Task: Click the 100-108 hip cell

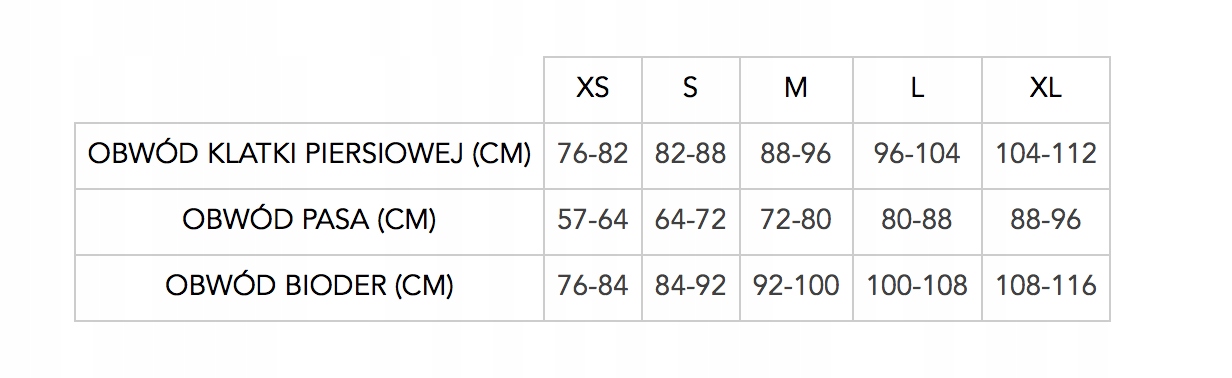Action: tap(917, 286)
